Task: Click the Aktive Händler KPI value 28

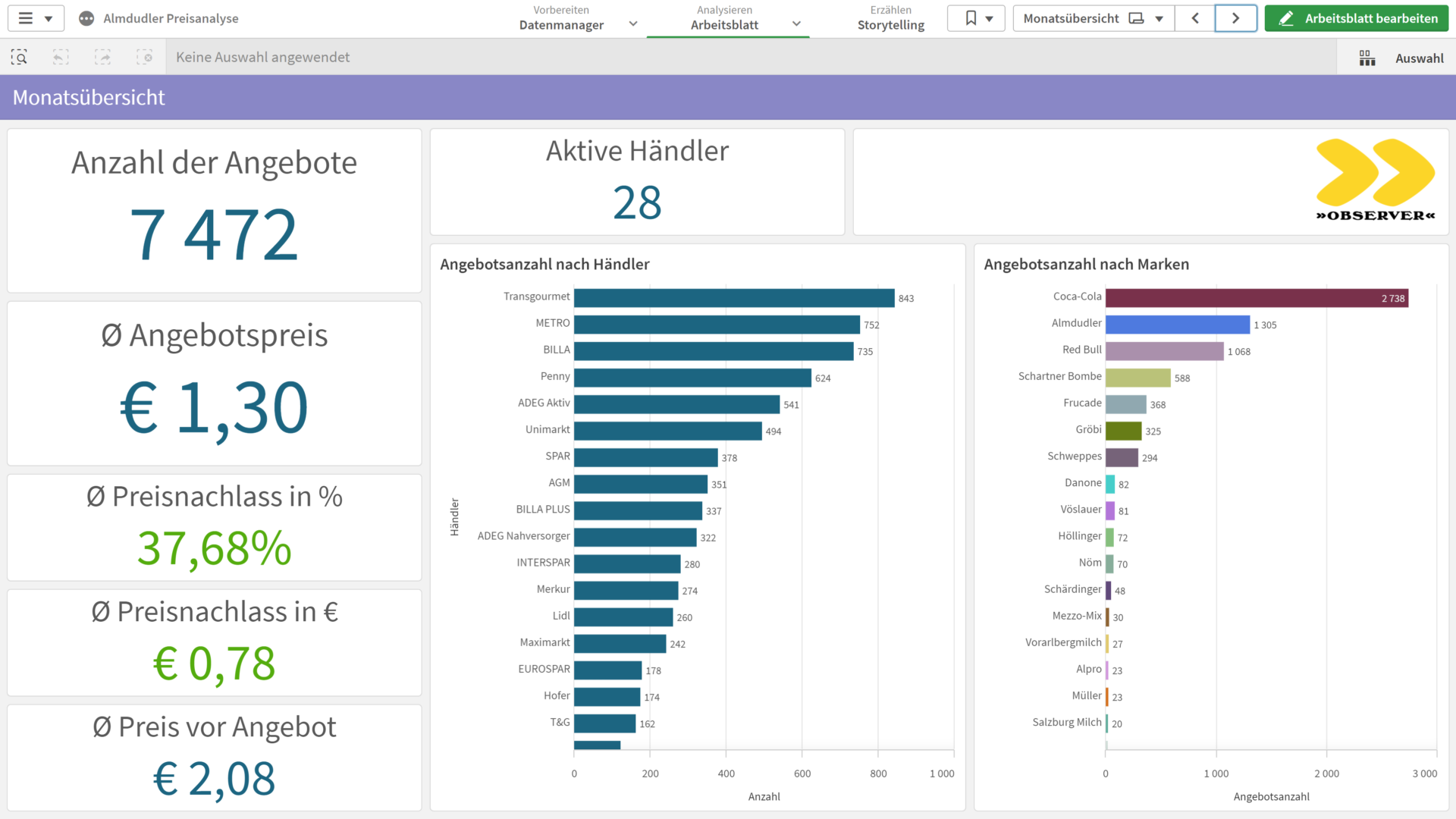Action: click(x=637, y=202)
